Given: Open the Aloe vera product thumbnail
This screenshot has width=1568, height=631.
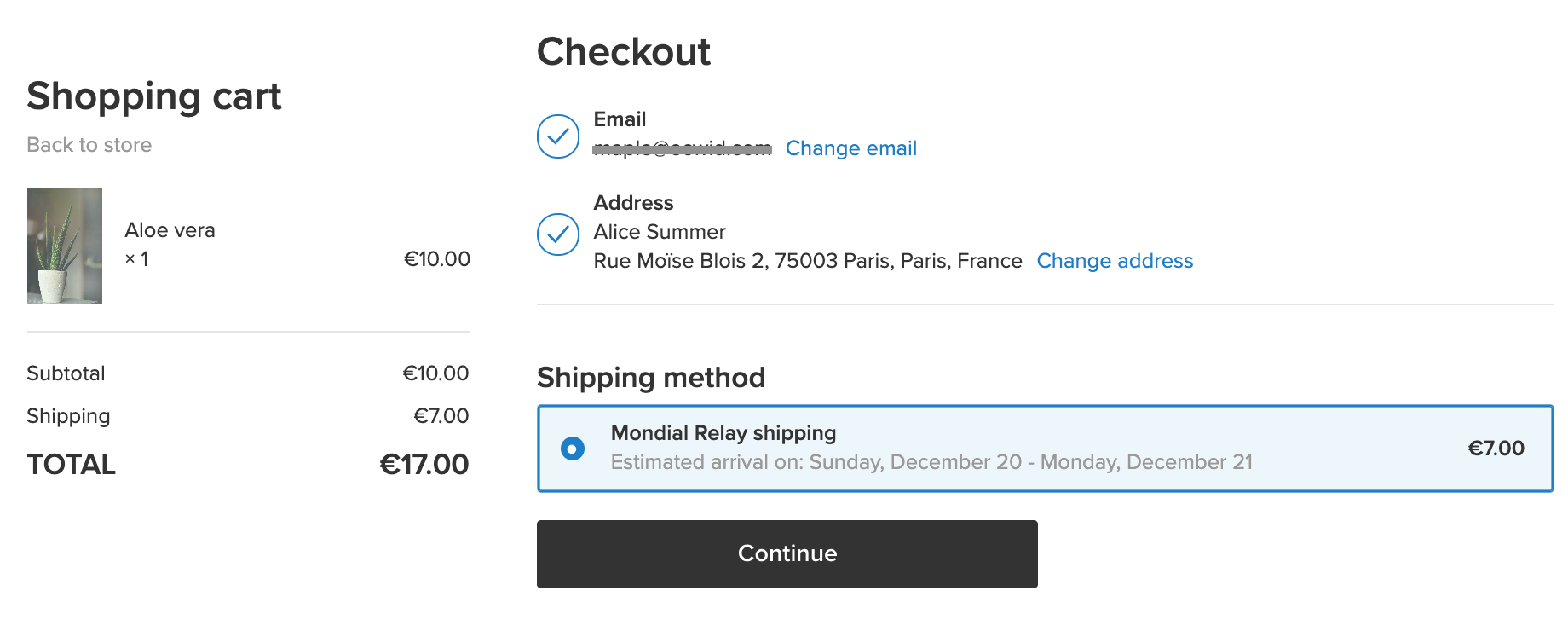Looking at the screenshot, I should point(65,246).
